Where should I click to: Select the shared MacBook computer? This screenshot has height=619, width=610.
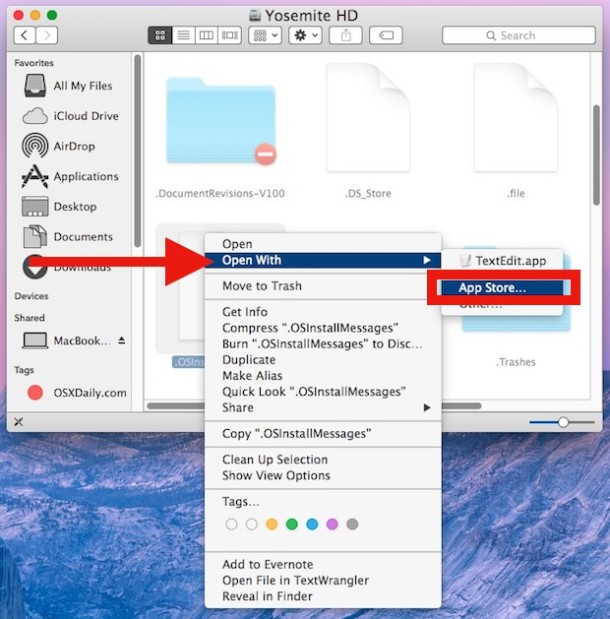(66, 341)
